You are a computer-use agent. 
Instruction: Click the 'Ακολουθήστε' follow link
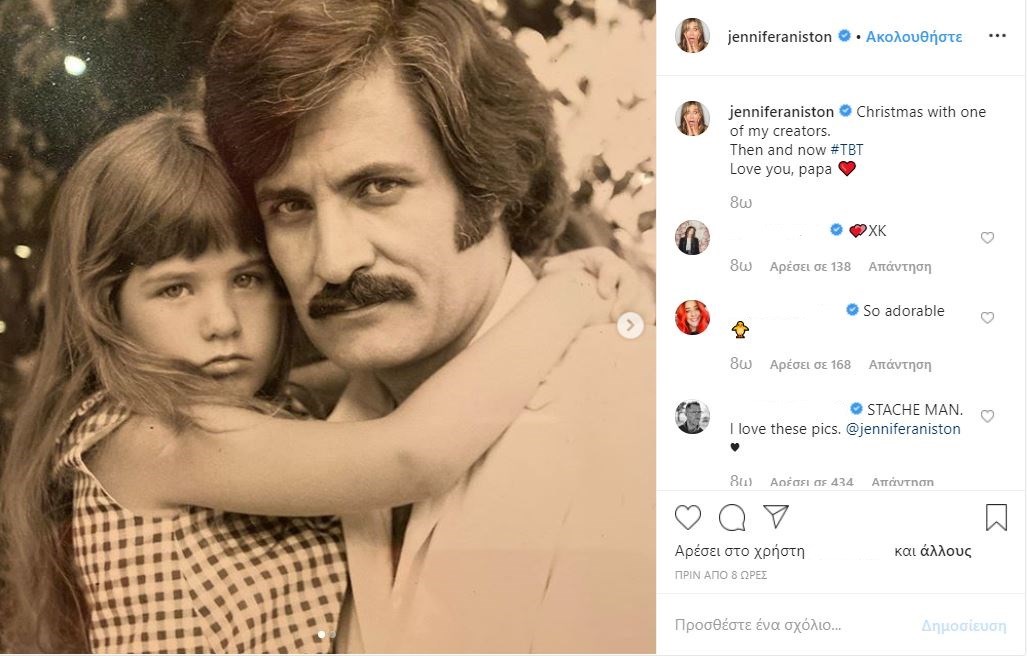pyautogui.click(x=914, y=36)
